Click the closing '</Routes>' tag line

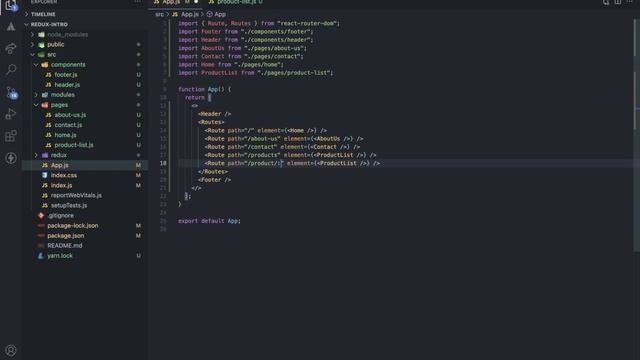pos(213,172)
